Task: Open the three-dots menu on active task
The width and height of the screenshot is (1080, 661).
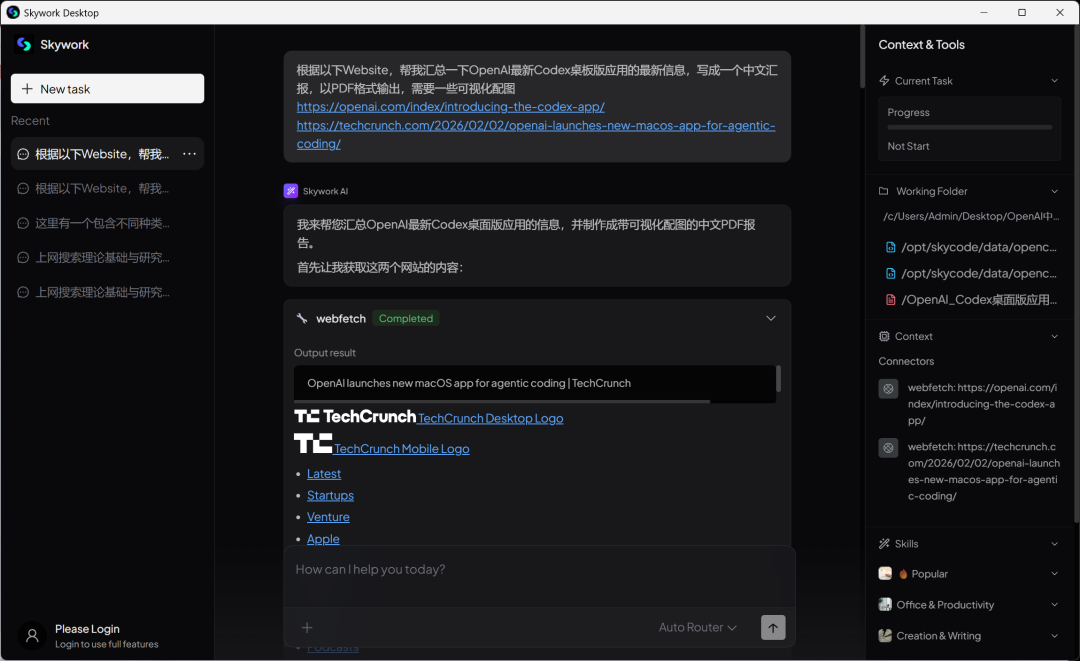Action: (x=189, y=154)
